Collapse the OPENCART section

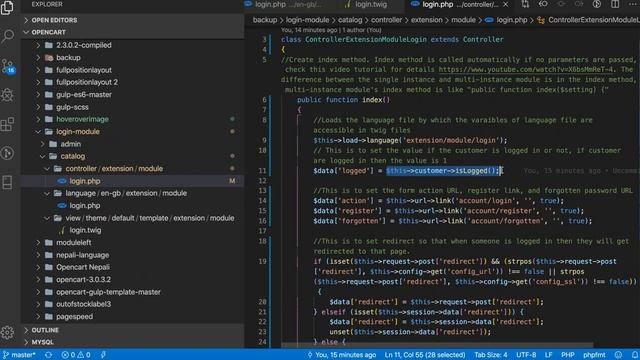(133, 32)
